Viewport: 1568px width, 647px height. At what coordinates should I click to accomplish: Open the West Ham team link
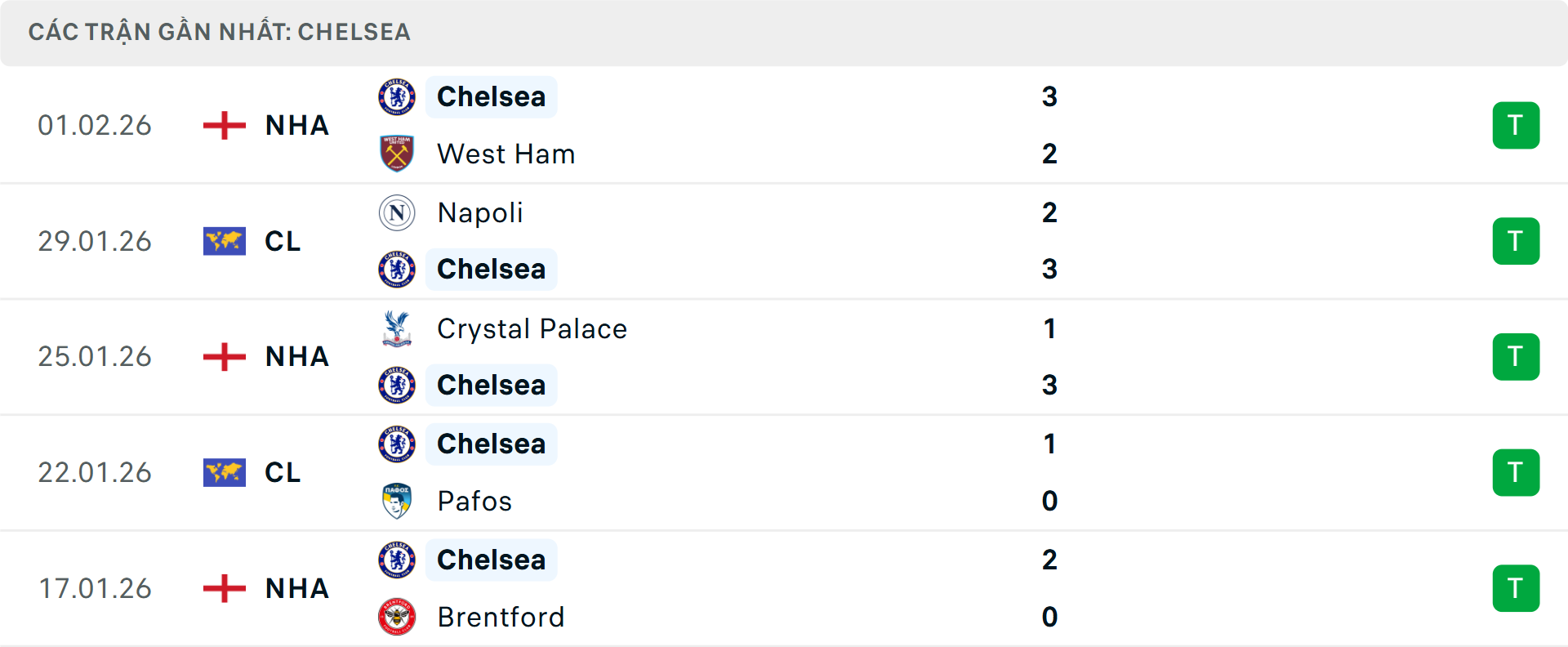(506, 154)
